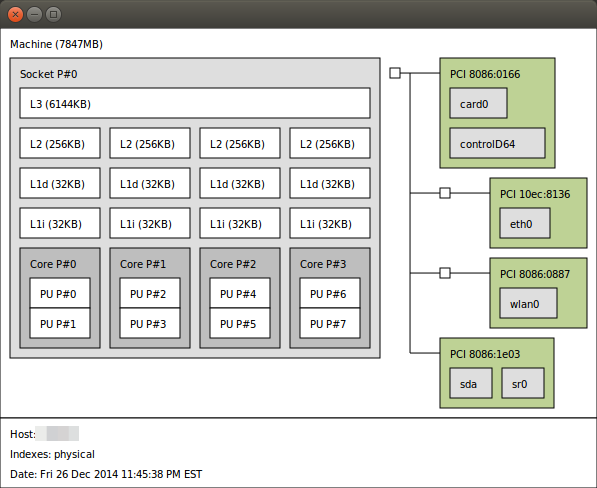Select the PU P#0 processing unit
The image size is (597, 488).
click(60, 293)
